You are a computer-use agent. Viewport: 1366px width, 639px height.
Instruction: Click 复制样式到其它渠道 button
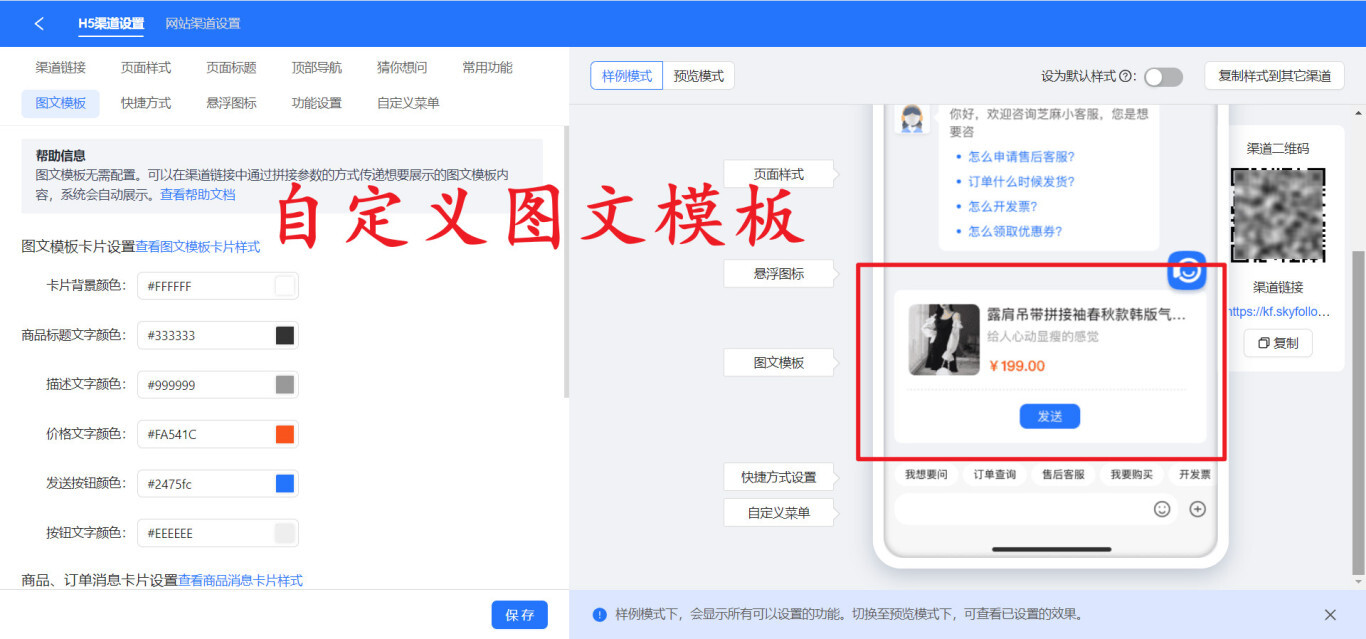1274,76
